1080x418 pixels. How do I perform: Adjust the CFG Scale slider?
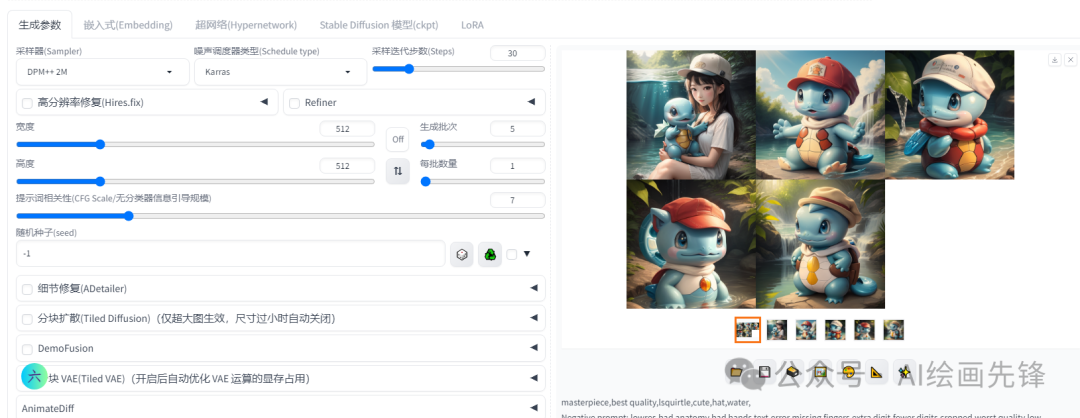[280, 216]
